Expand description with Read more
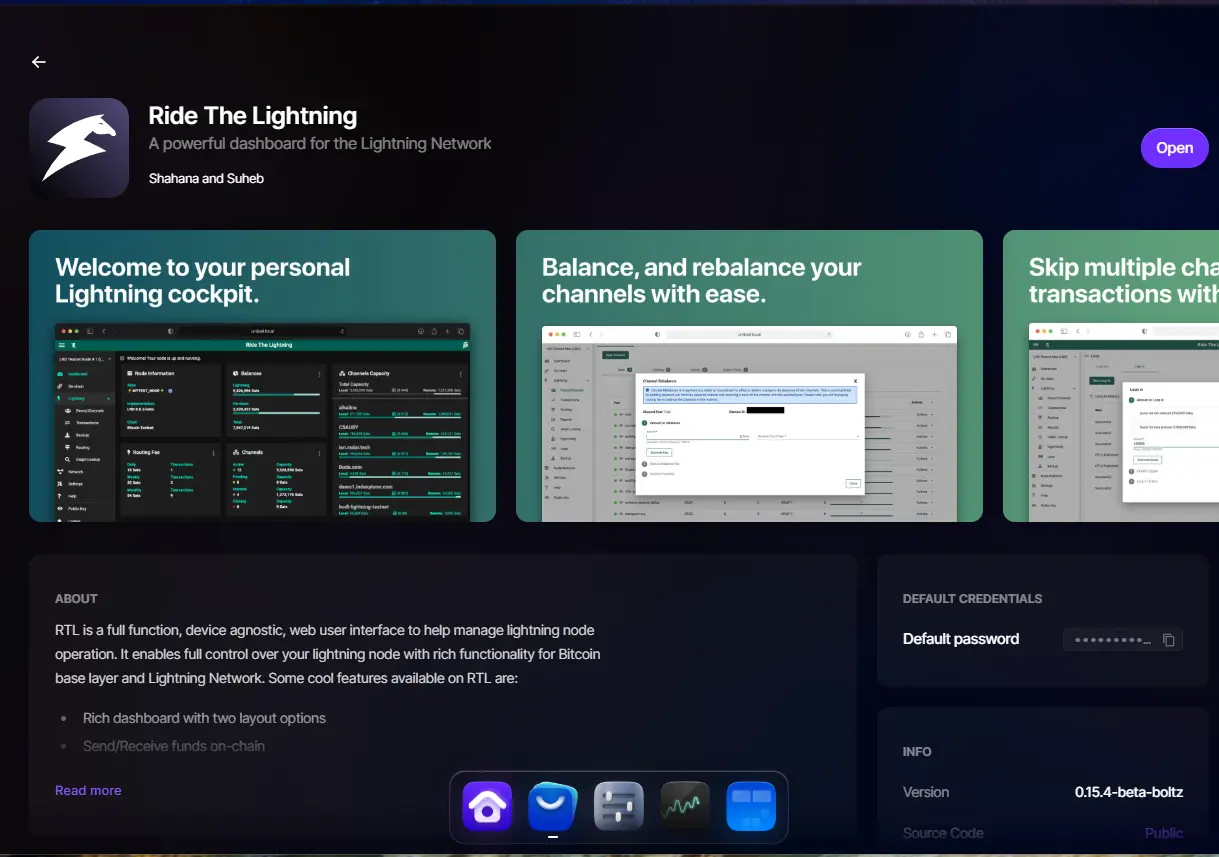1219x857 pixels. click(x=88, y=790)
